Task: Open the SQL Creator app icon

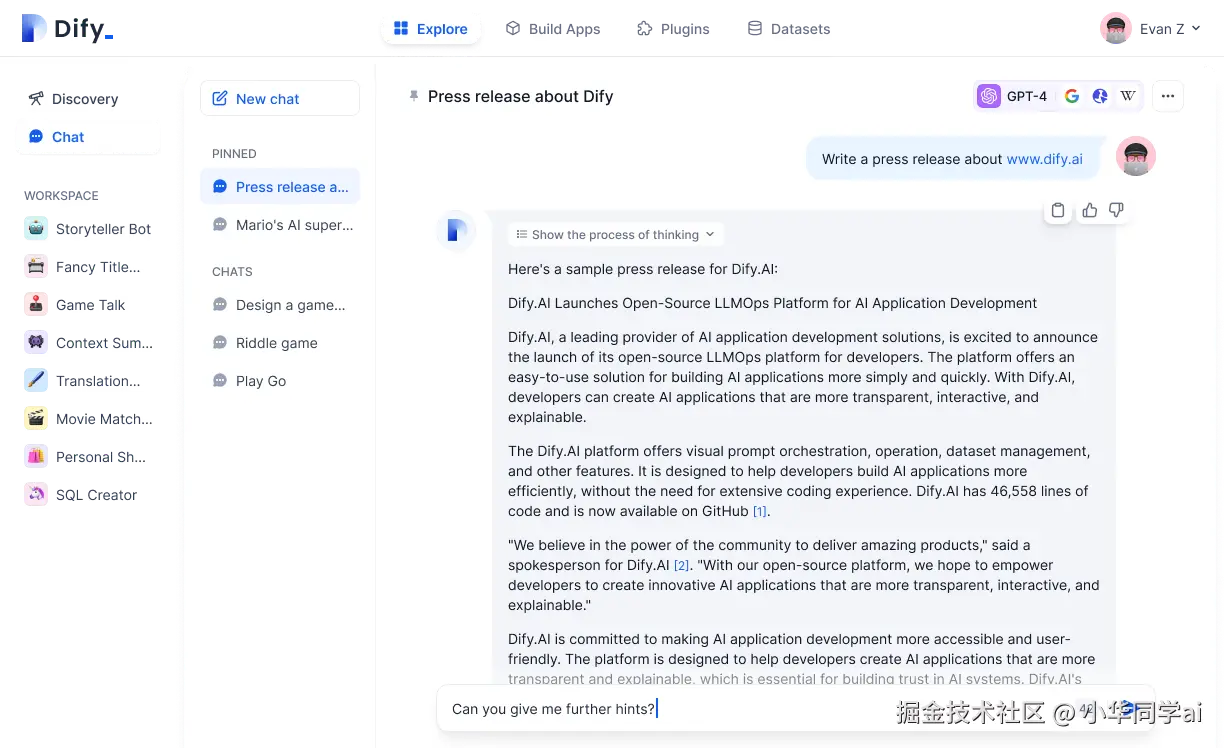Action: click(36, 495)
